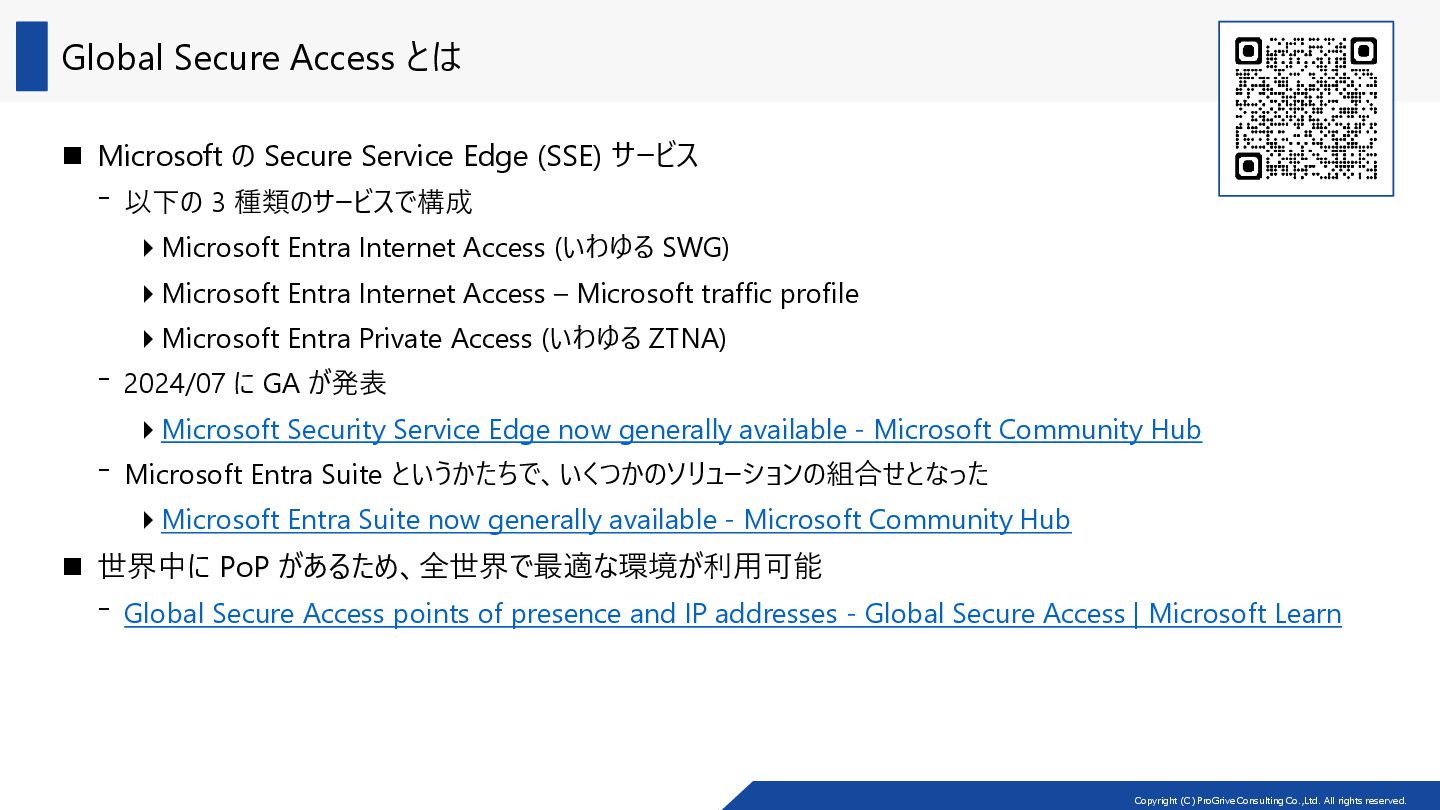
Task: Click the triangle bullet before Security Service Edge link
Action: [149, 430]
